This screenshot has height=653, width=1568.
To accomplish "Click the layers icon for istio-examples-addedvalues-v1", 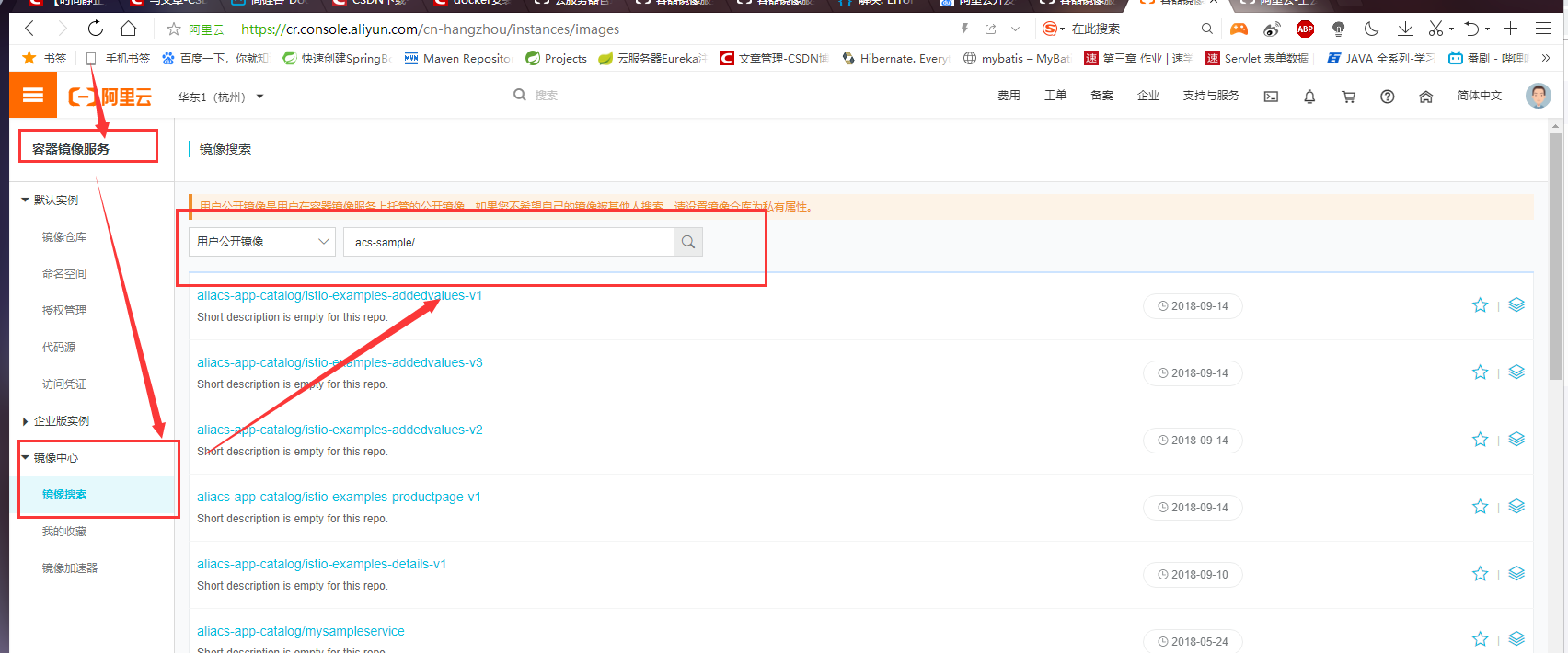I will click(1516, 305).
